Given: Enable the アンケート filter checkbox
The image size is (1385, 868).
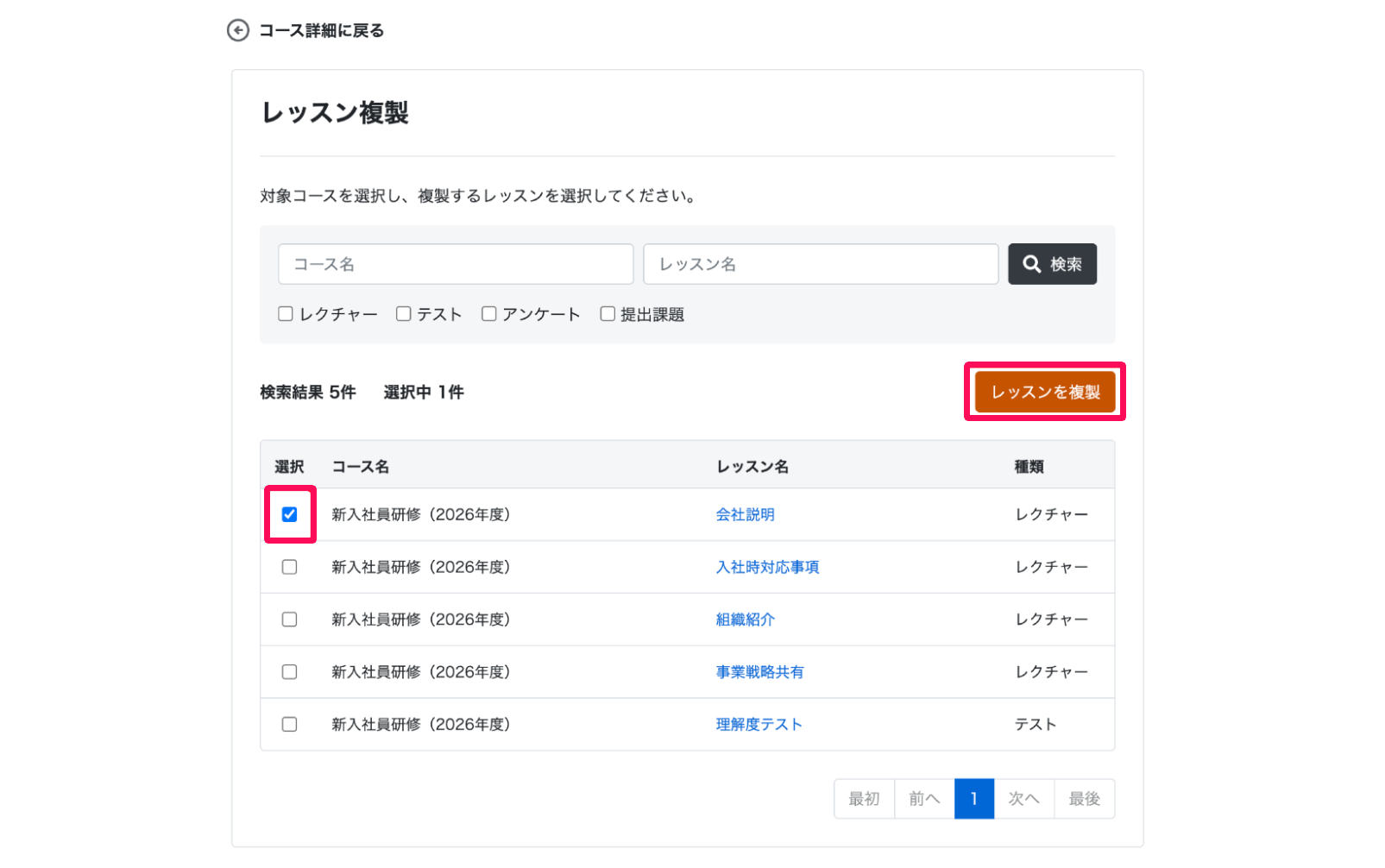Looking at the screenshot, I should 488,314.
